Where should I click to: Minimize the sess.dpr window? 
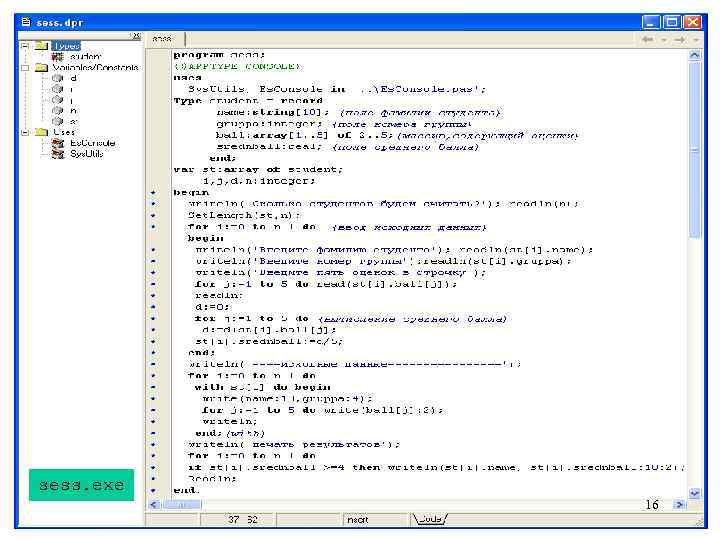coord(651,22)
